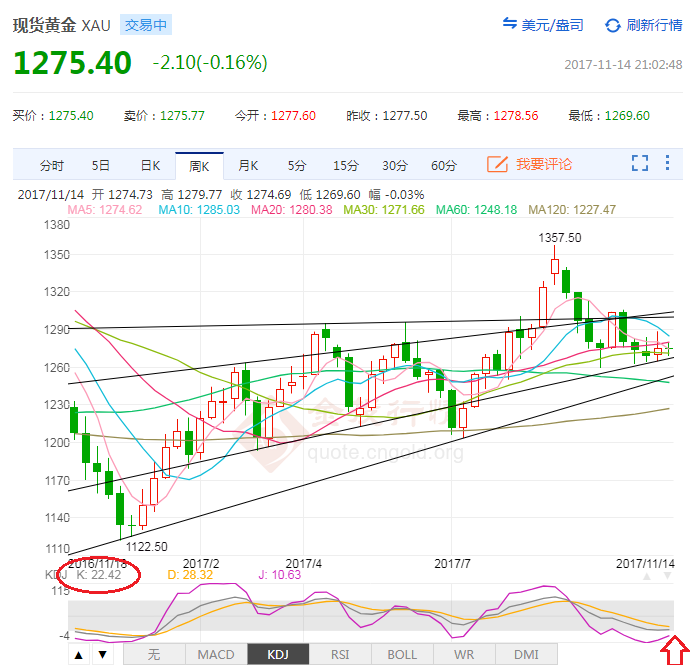Switch to the 分时 chart tab
Screen dimensions: 697x665
point(51,165)
